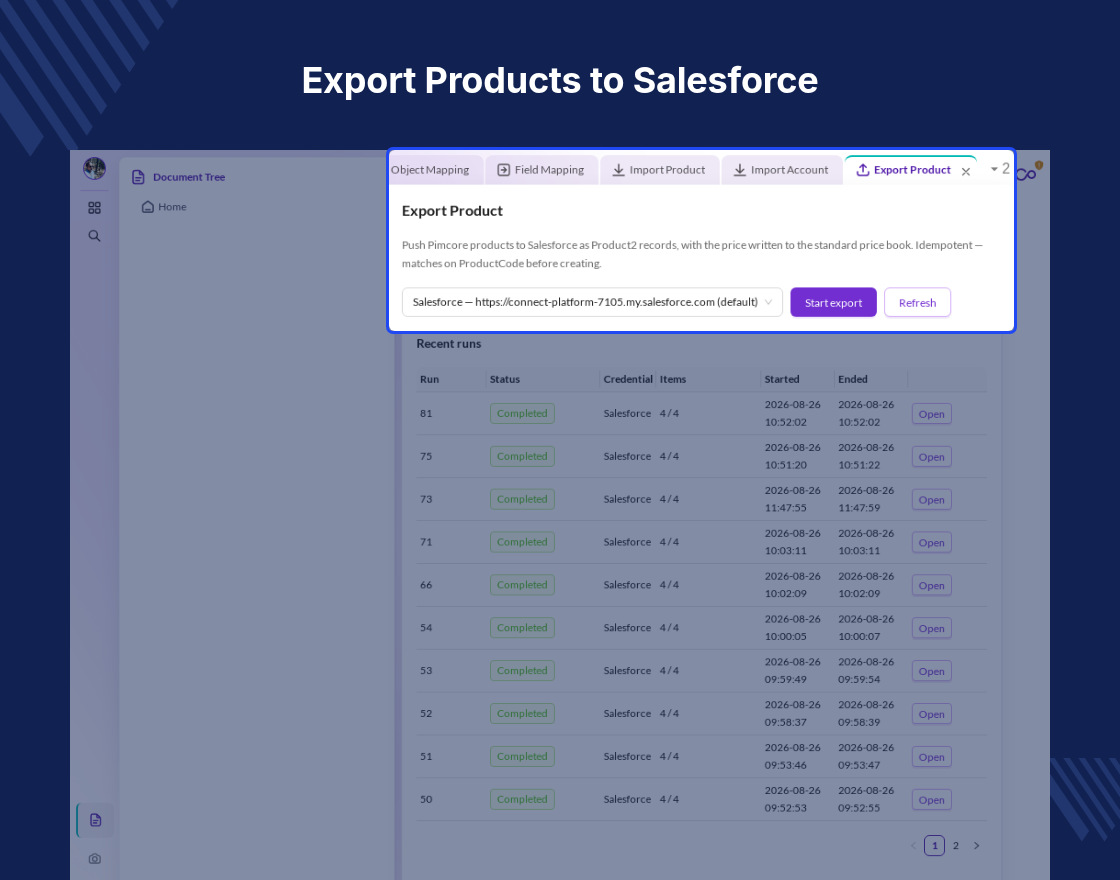
Task: Click the infinity logo icon at top right
Action: (x=1026, y=174)
